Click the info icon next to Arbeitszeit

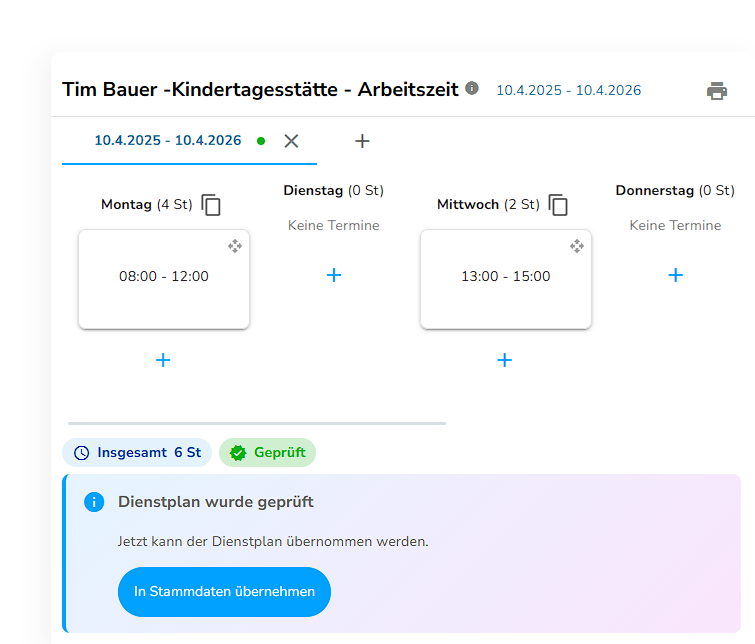(x=472, y=89)
